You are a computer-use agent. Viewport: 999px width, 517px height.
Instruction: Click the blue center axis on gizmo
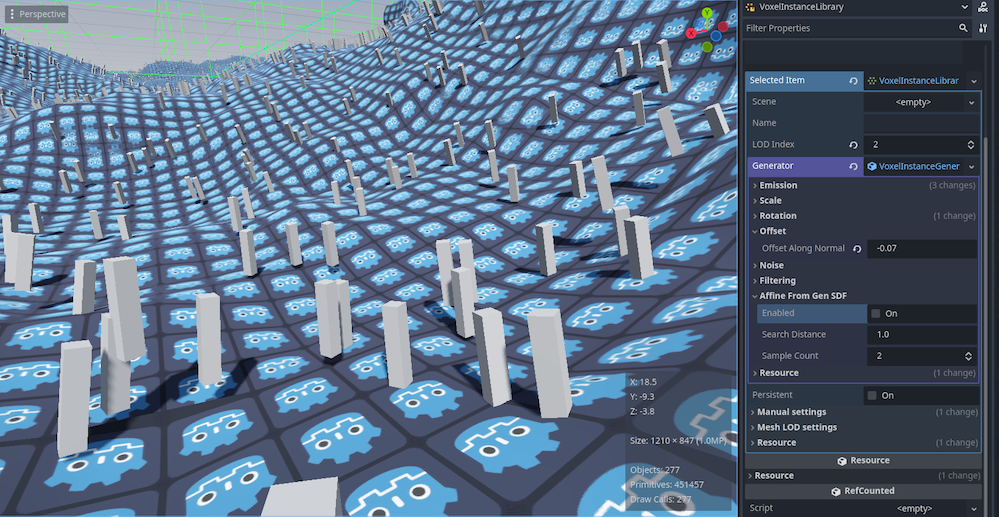(x=715, y=36)
